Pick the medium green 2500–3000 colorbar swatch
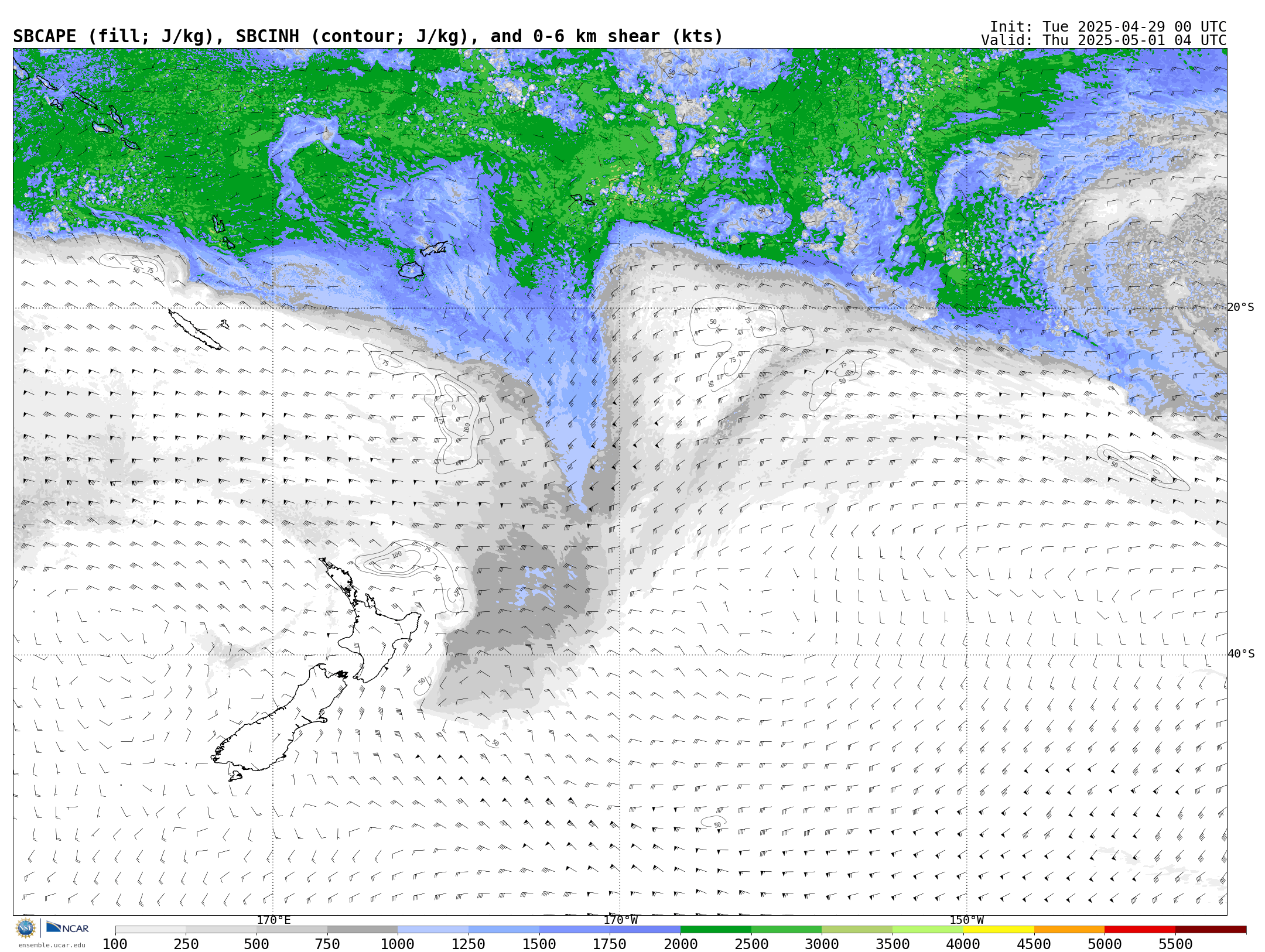 point(787,930)
